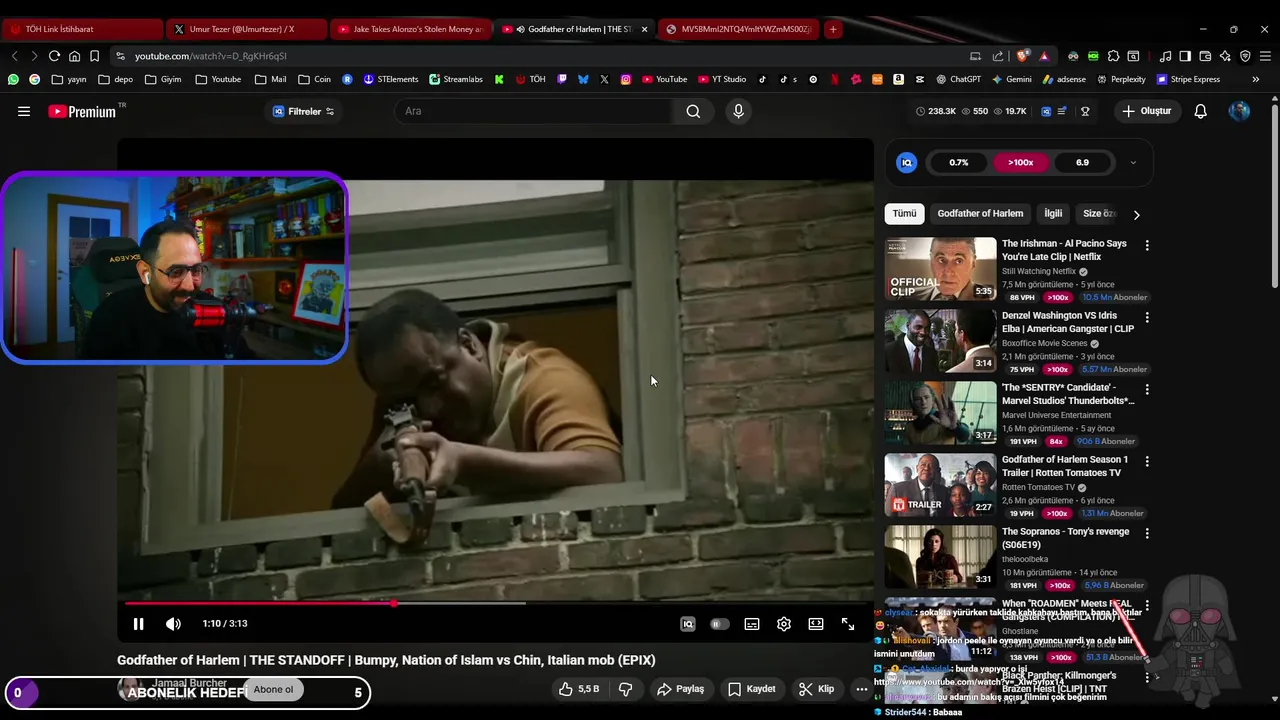Select the Tümü chip
Image resolution: width=1280 pixels, height=720 pixels.
point(904,213)
